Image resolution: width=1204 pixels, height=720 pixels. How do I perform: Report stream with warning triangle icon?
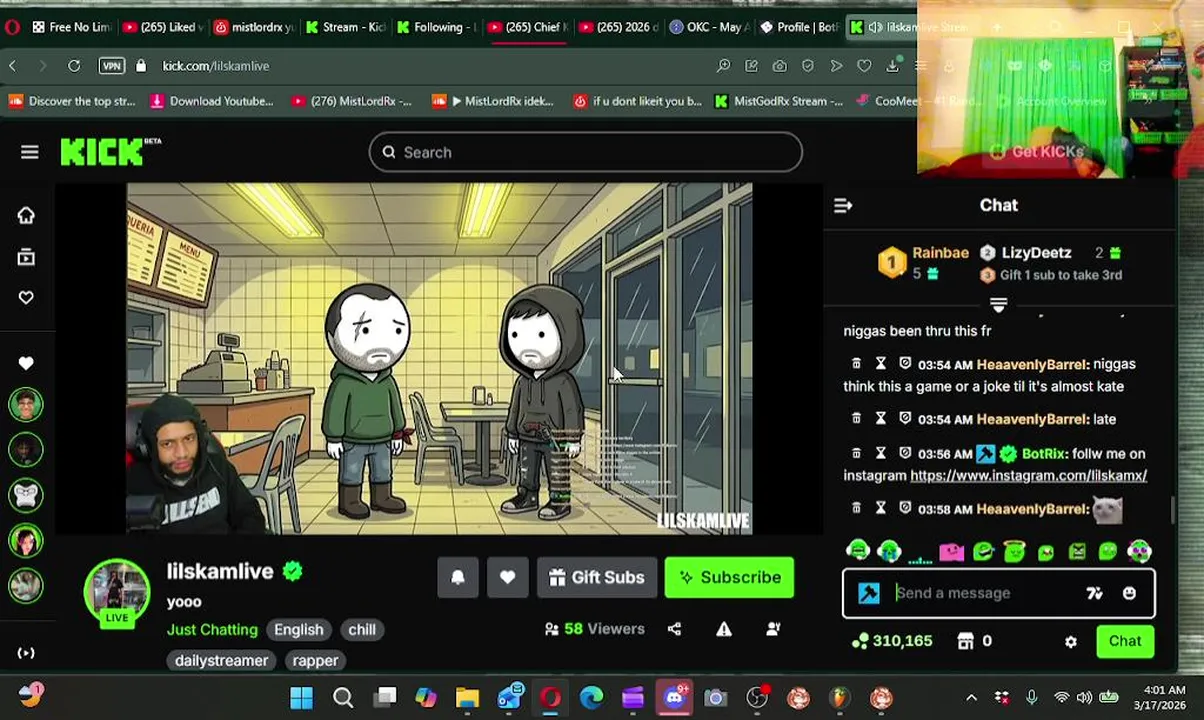pos(724,629)
